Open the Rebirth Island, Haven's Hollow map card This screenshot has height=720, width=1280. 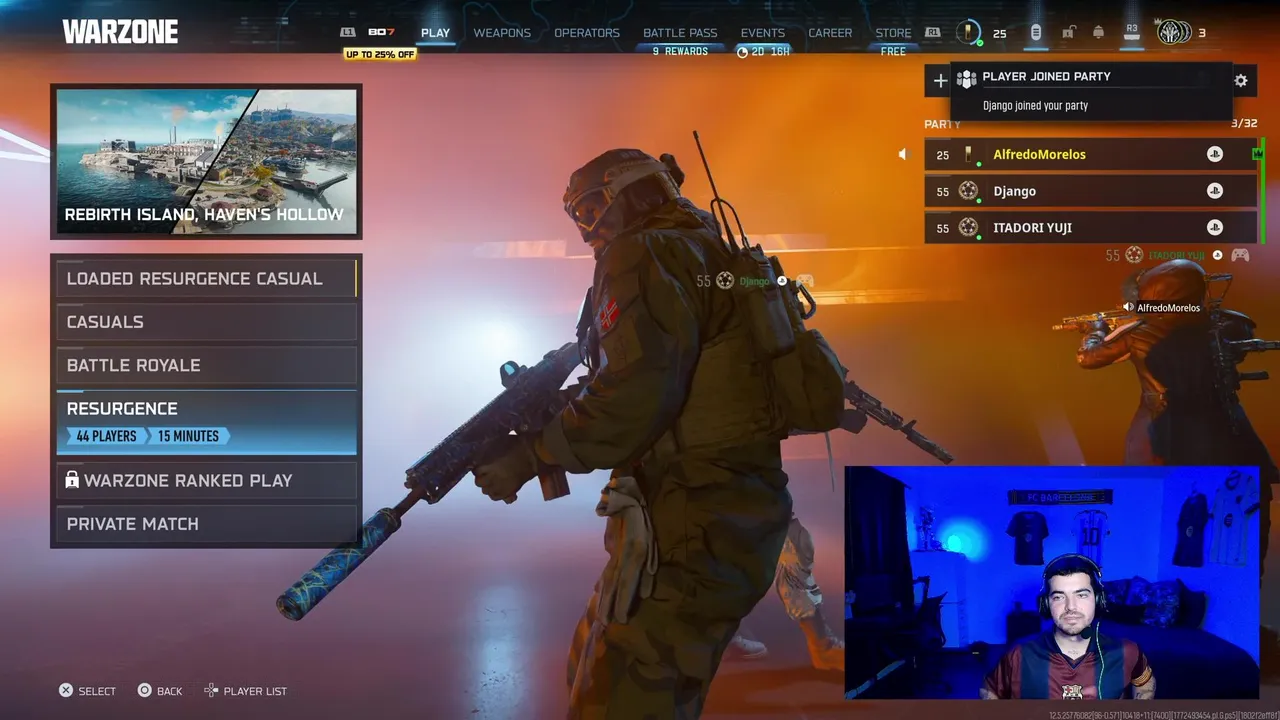coord(206,161)
